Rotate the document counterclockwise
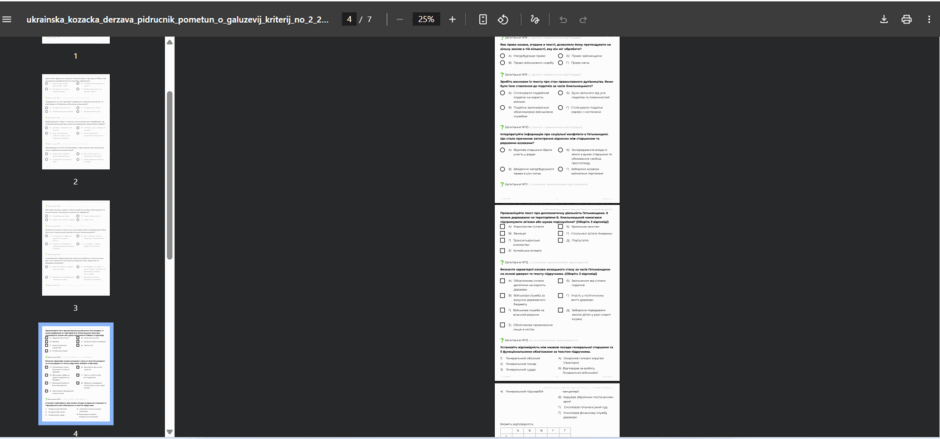Image resolution: width=940 pixels, height=439 pixels. pos(503,19)
